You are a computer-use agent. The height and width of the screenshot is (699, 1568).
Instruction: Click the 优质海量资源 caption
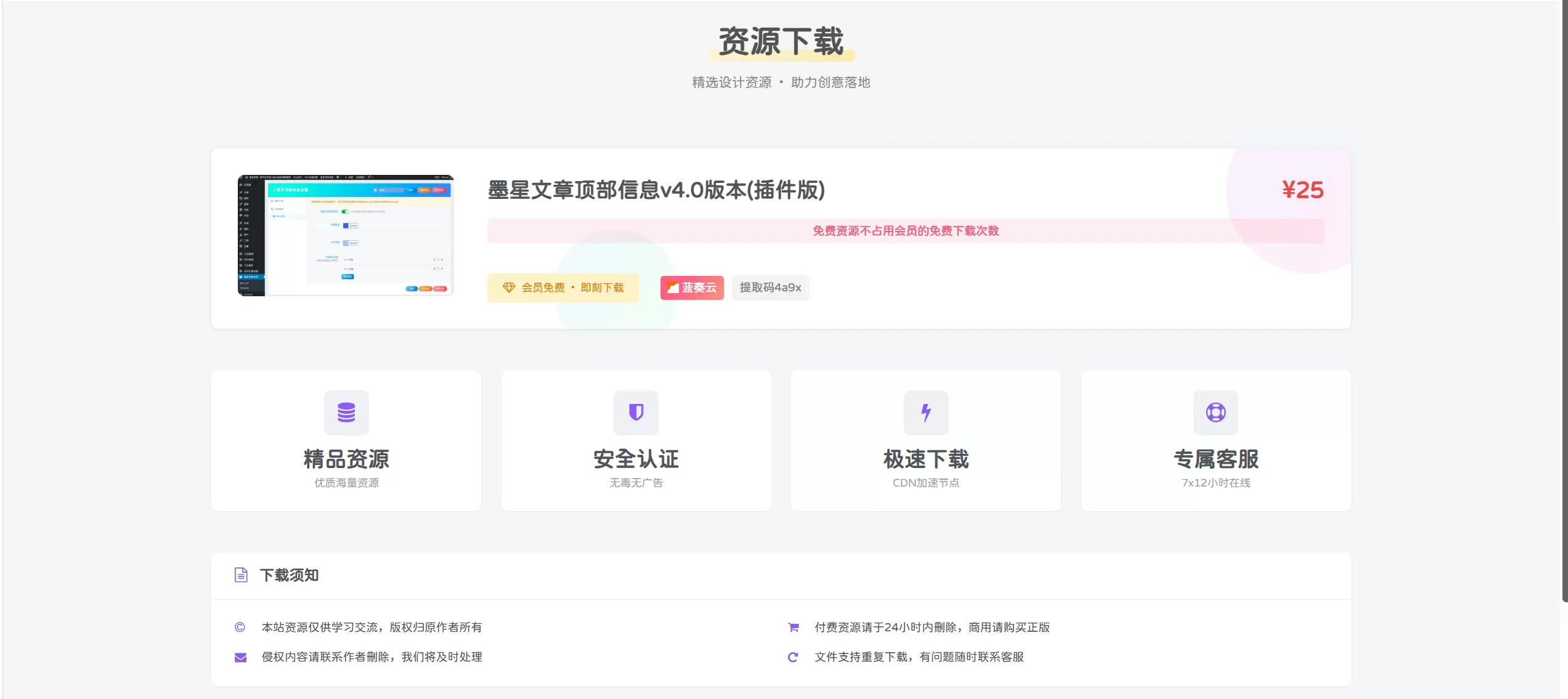(x=346, y=483)
